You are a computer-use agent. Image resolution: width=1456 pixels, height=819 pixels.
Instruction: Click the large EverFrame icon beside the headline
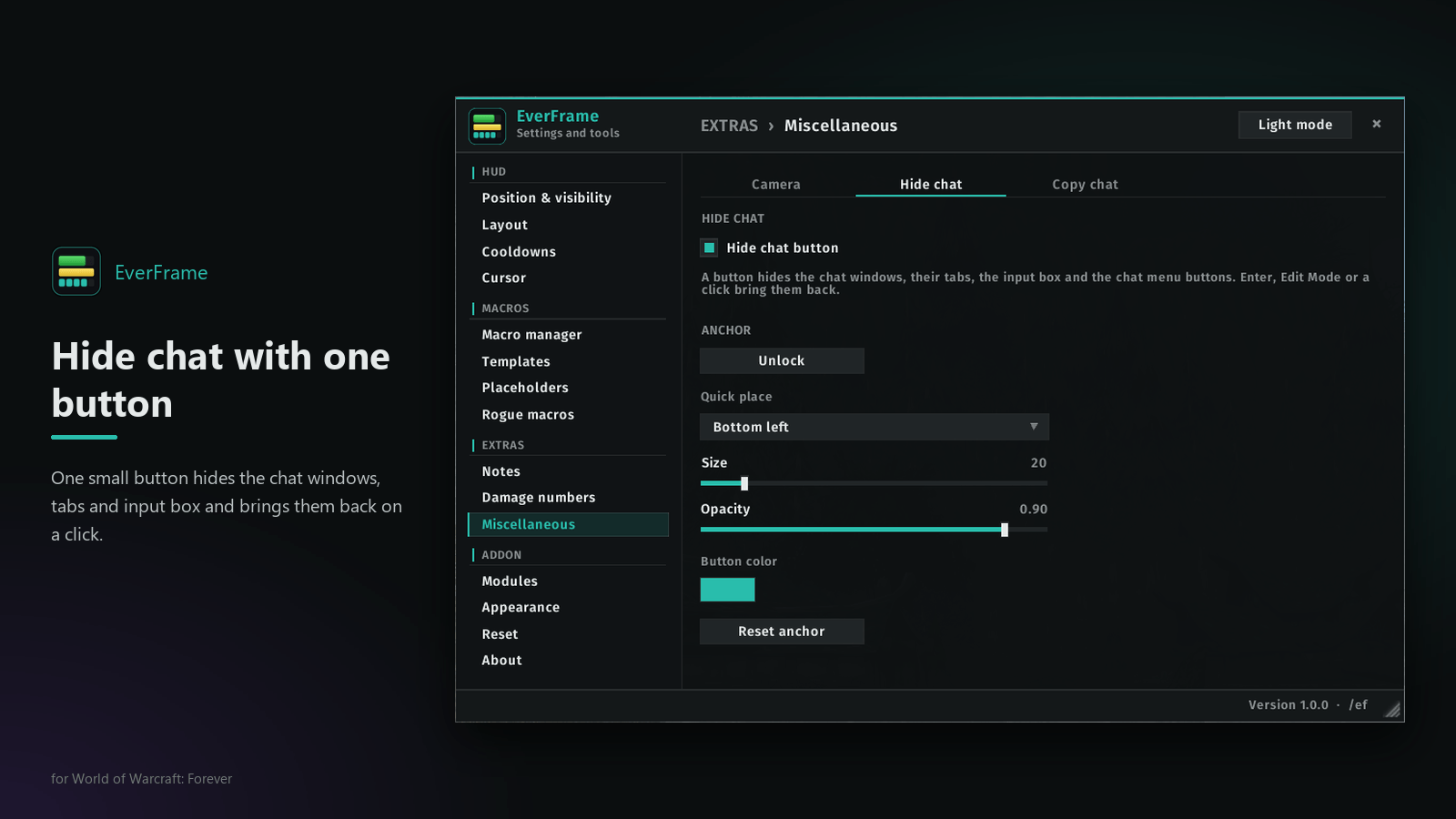[x=76, y=271]
